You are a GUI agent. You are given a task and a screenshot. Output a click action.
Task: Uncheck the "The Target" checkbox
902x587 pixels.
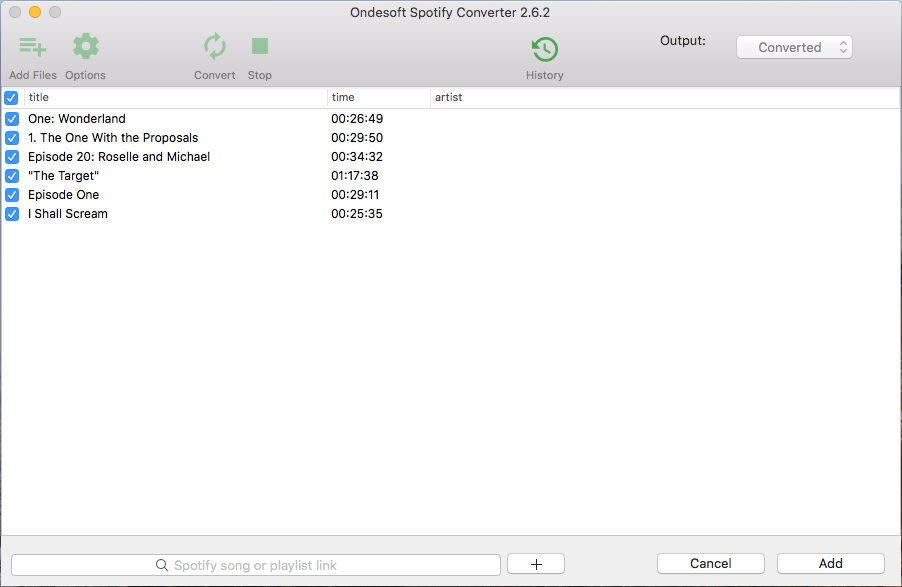12,176
